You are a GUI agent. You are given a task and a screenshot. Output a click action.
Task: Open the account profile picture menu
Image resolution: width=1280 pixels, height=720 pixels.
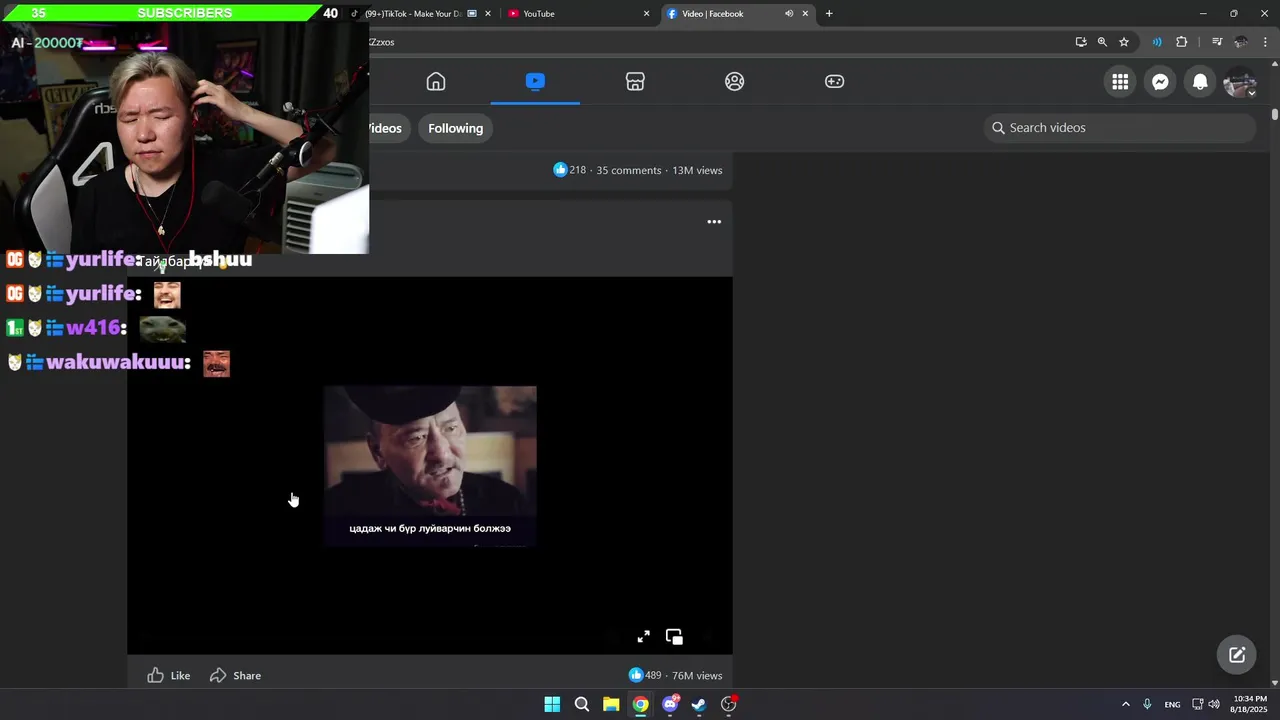[1240, 82]
